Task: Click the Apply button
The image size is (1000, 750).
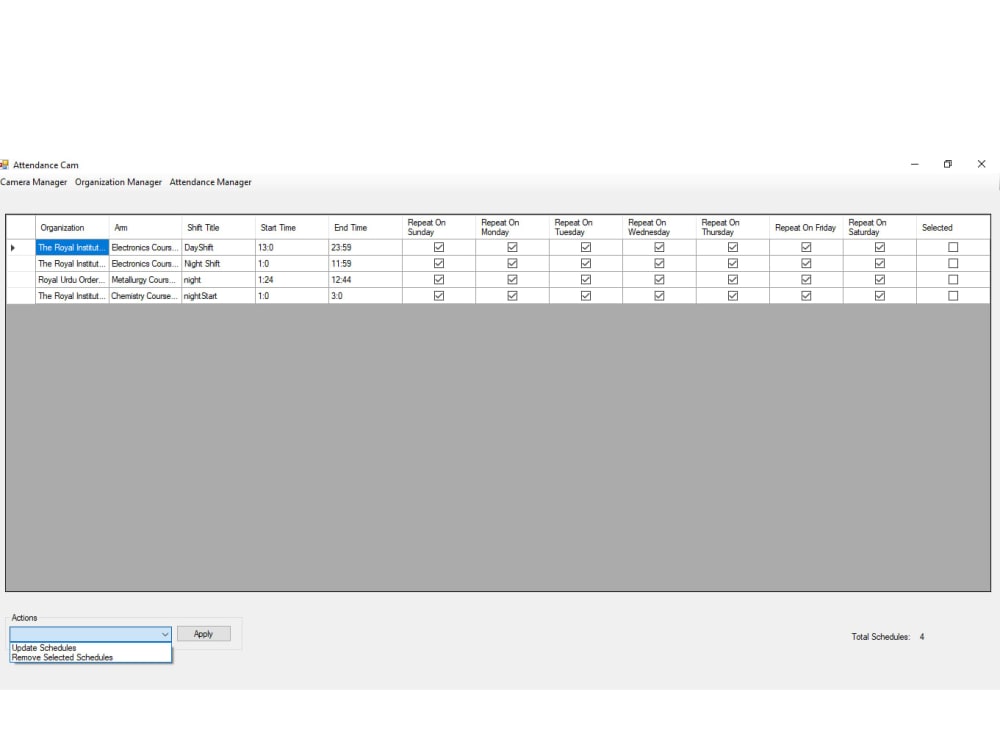Action: tap(203, 633)
